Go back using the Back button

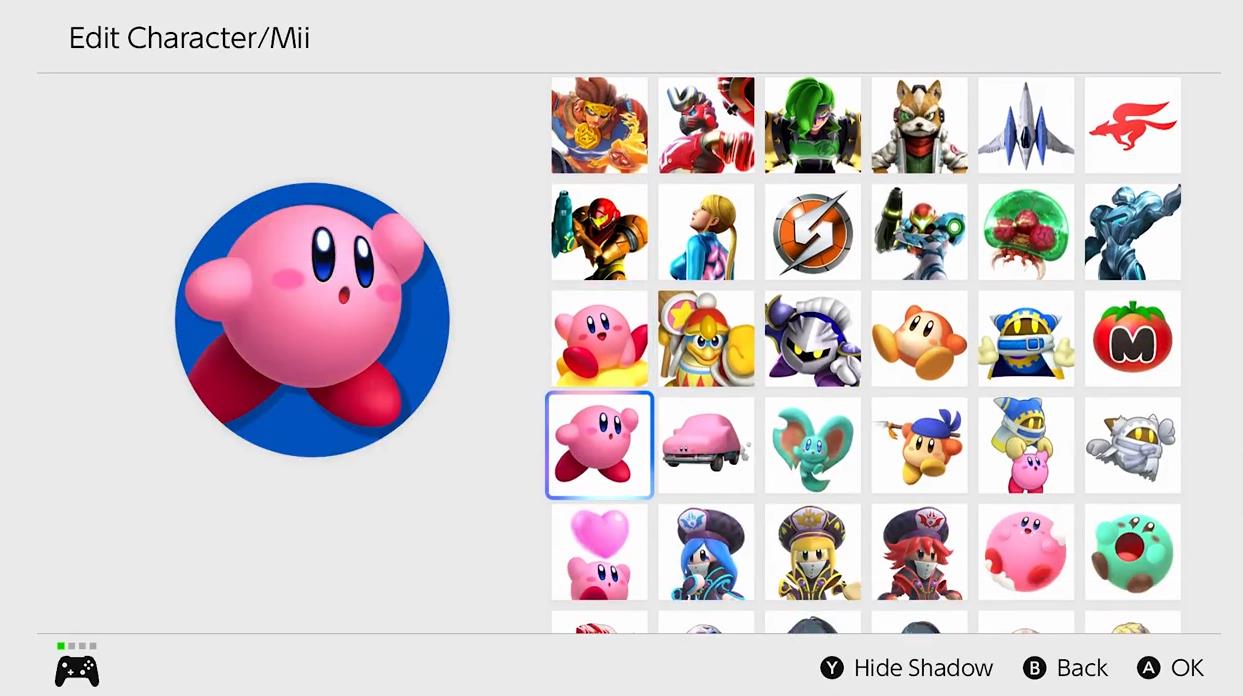pos(1066,668)
